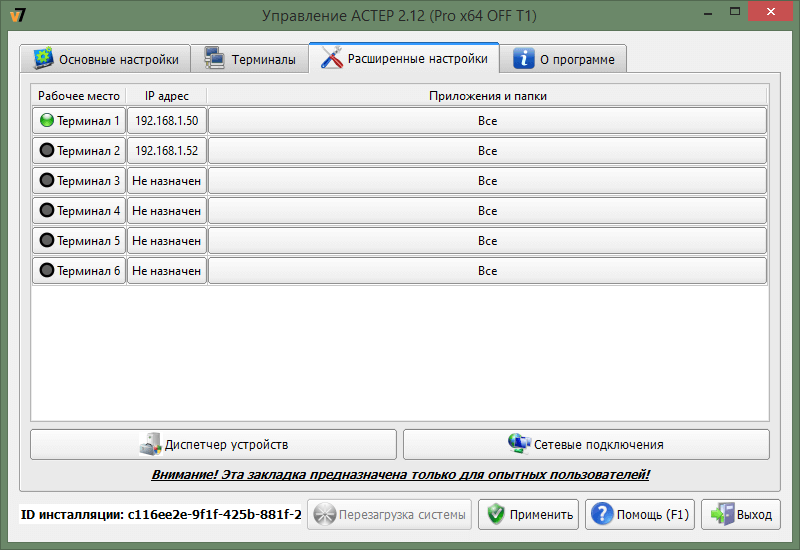800x550 pixels.
Task: Apply settings with Применить button
Action: [x=528, y=514]
